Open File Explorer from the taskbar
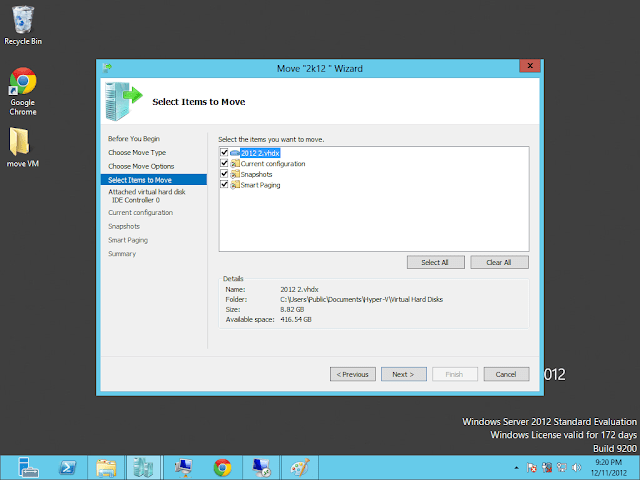The height and width of the screenshot is (480, 640). click(x=106, y=466)
